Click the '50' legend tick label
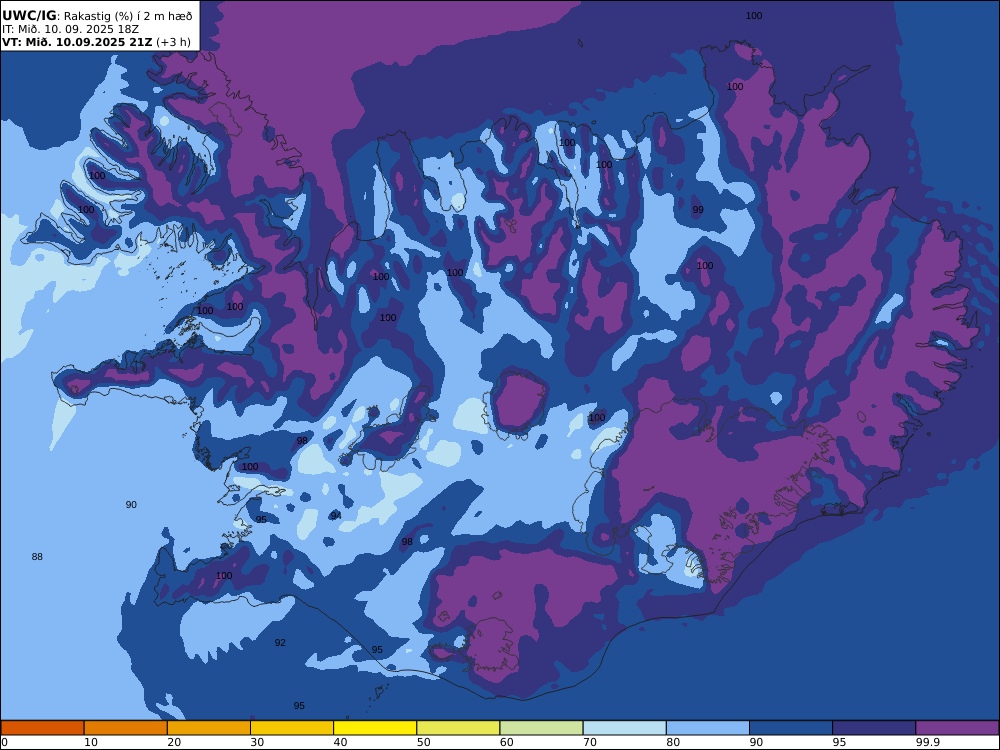1000x750 pixels. tap(423, 742)
